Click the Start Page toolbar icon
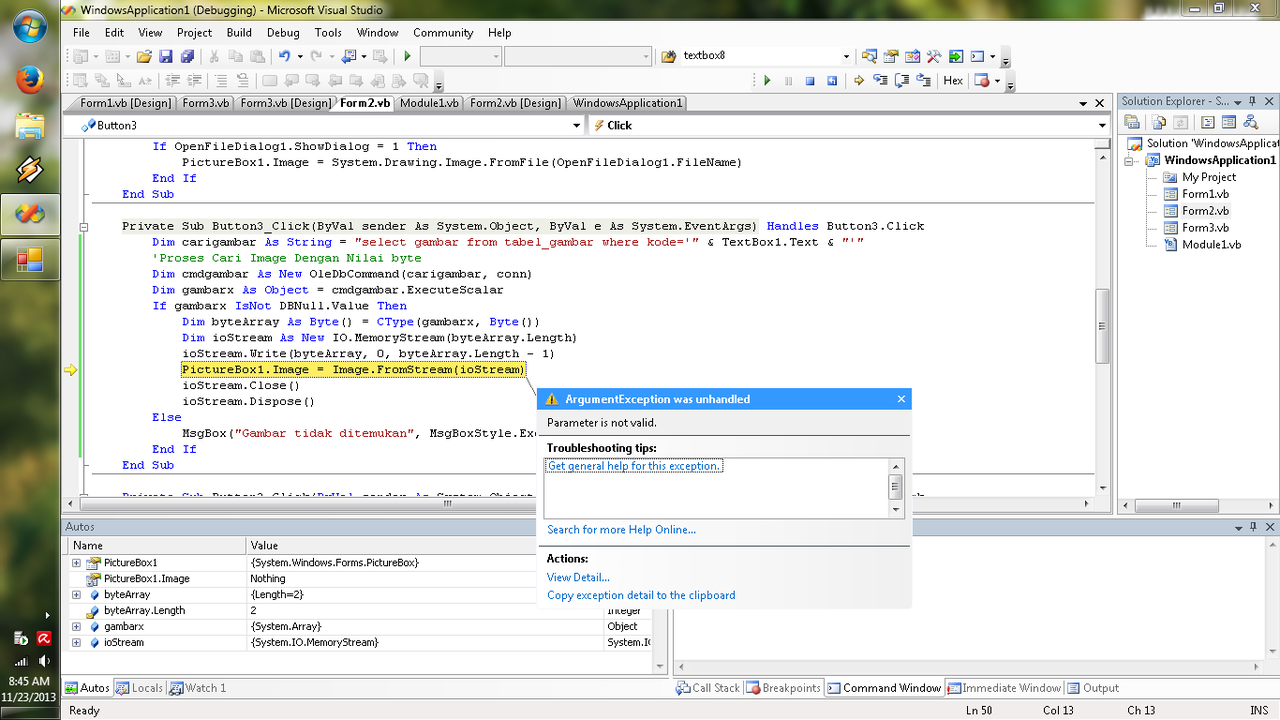Image resolution: width=1280 pixels, height=720 pixels. pyautogui.click(x=956, y=56)
